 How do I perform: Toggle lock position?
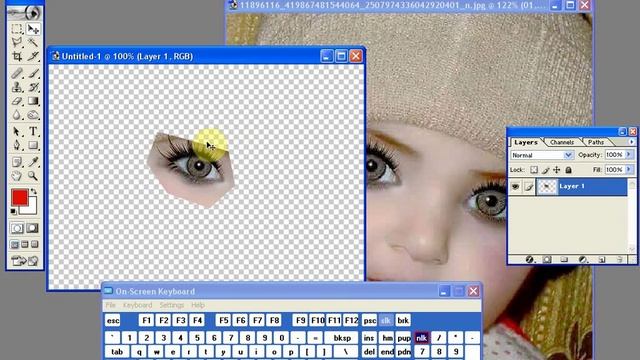(557, 170)
